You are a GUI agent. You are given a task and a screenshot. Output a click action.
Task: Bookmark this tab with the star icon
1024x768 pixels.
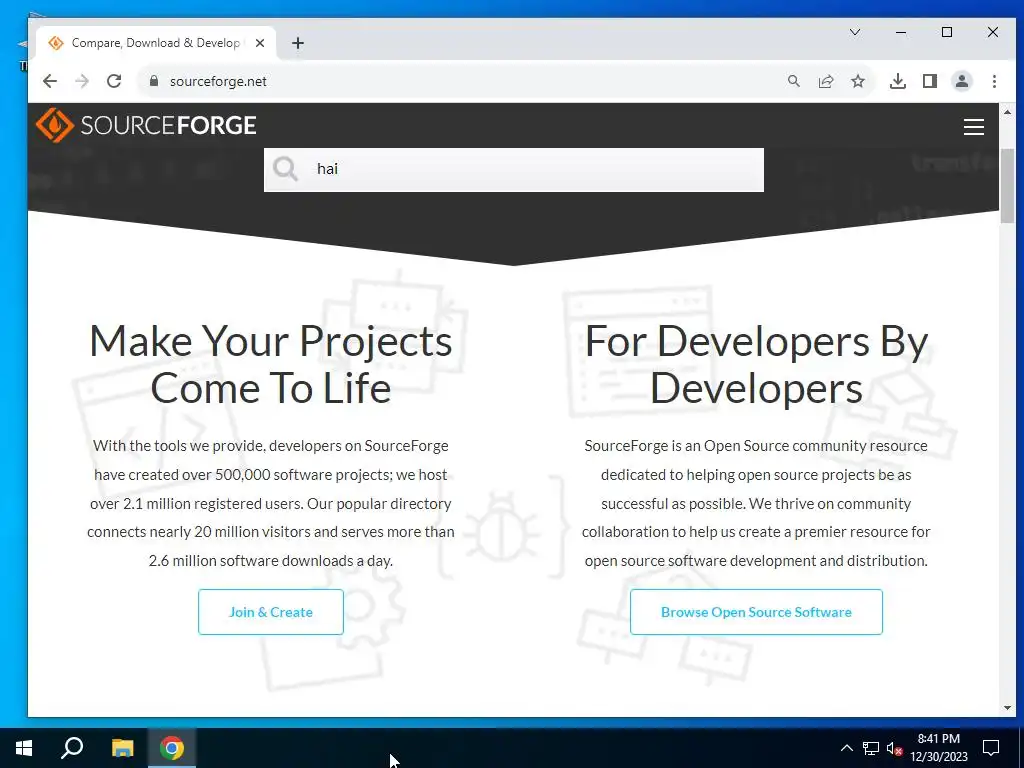858,81
